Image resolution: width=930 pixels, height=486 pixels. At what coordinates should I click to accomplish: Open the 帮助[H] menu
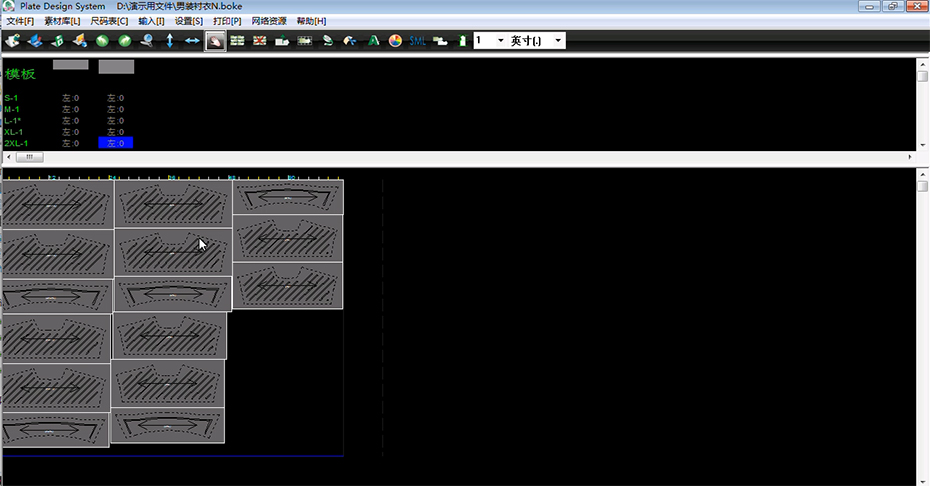point(310,21)
